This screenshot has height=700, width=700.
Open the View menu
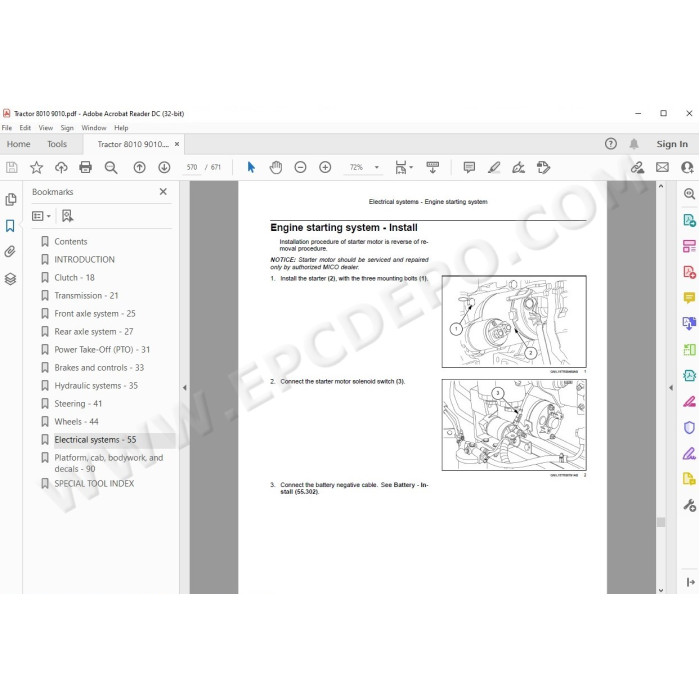pyautogui.click(x=46, y=128)
